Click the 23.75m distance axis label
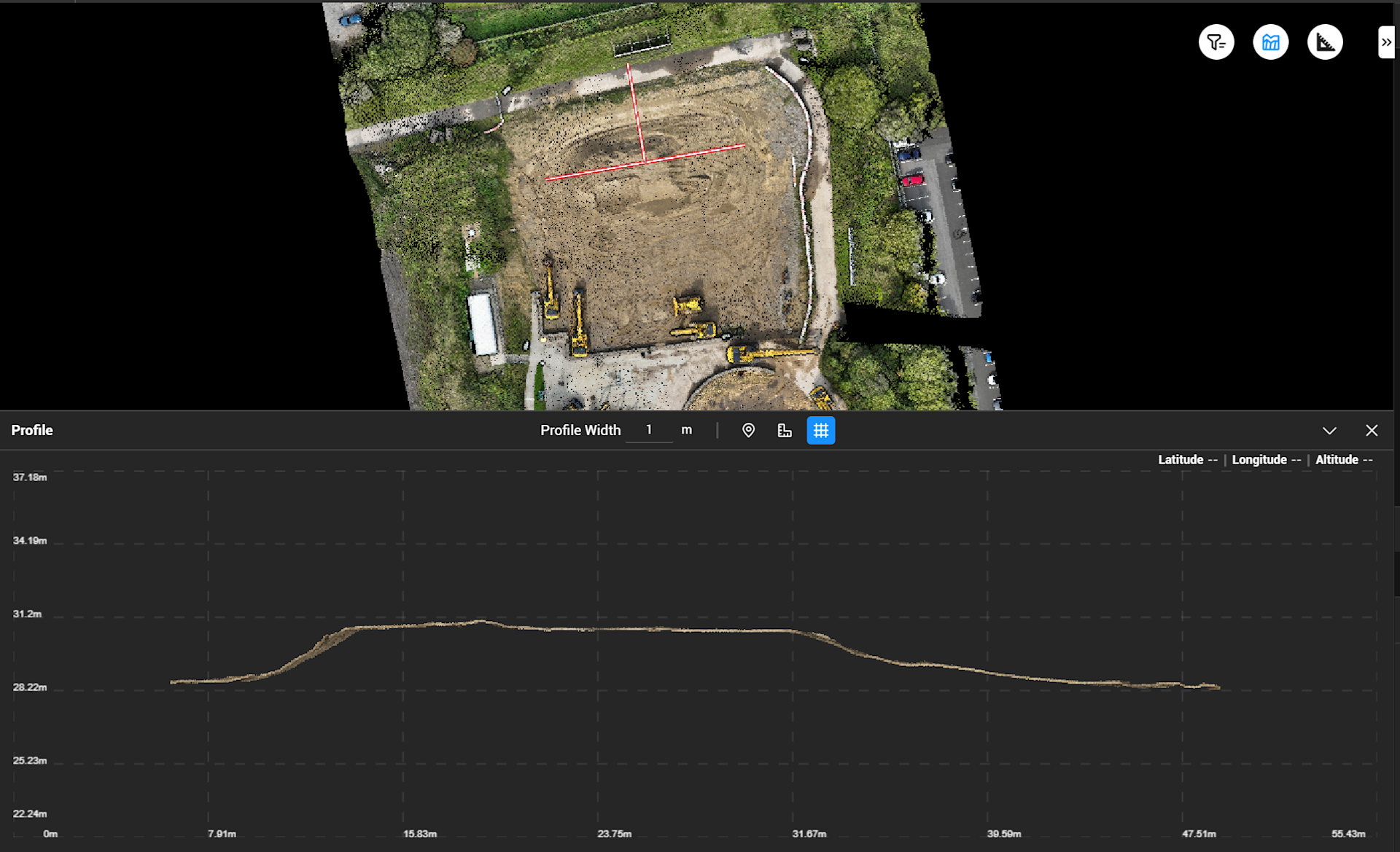This screenshot has width=1400, height=852. click(x=614, y=834)
